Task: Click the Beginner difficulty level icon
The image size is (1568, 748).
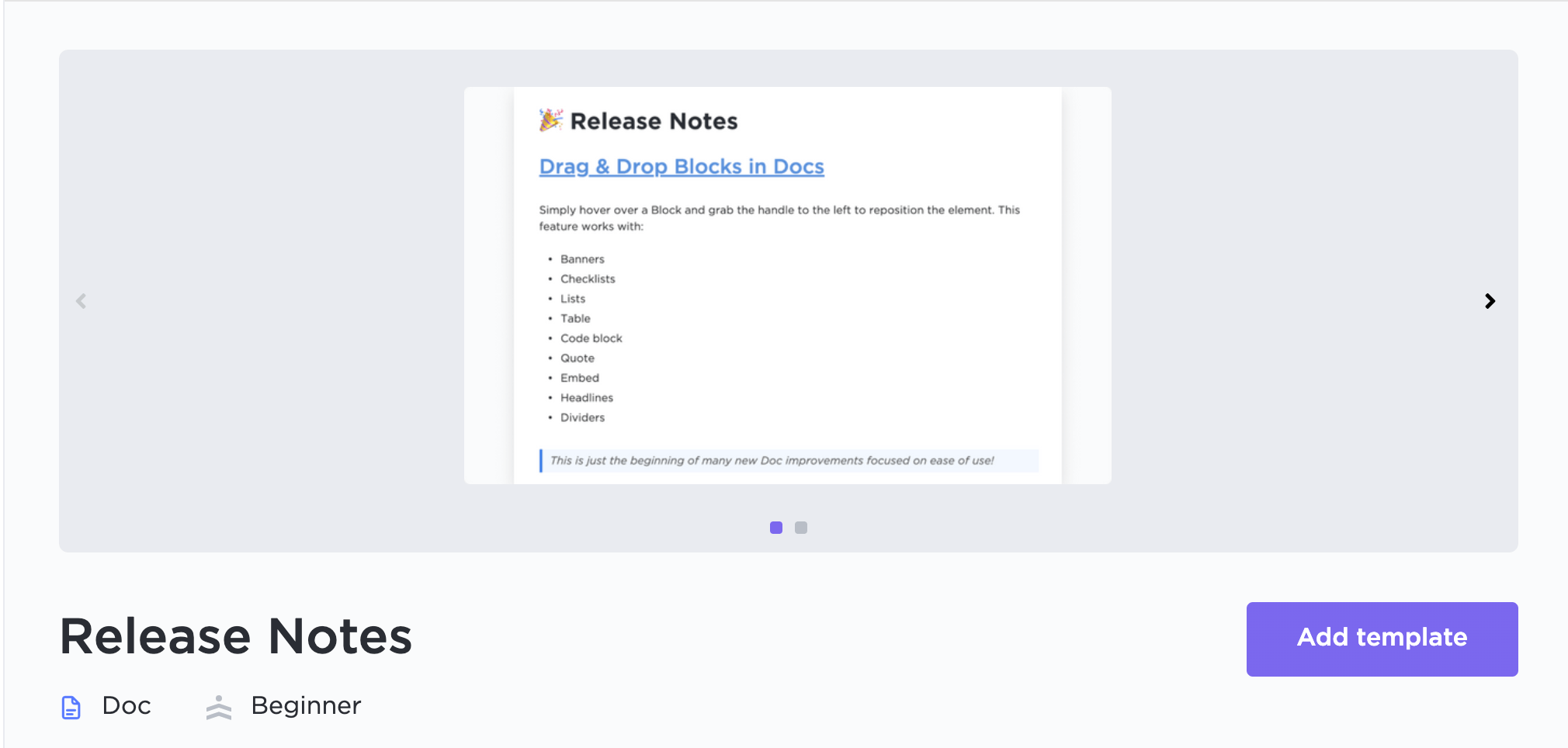Action: point(219,707)
